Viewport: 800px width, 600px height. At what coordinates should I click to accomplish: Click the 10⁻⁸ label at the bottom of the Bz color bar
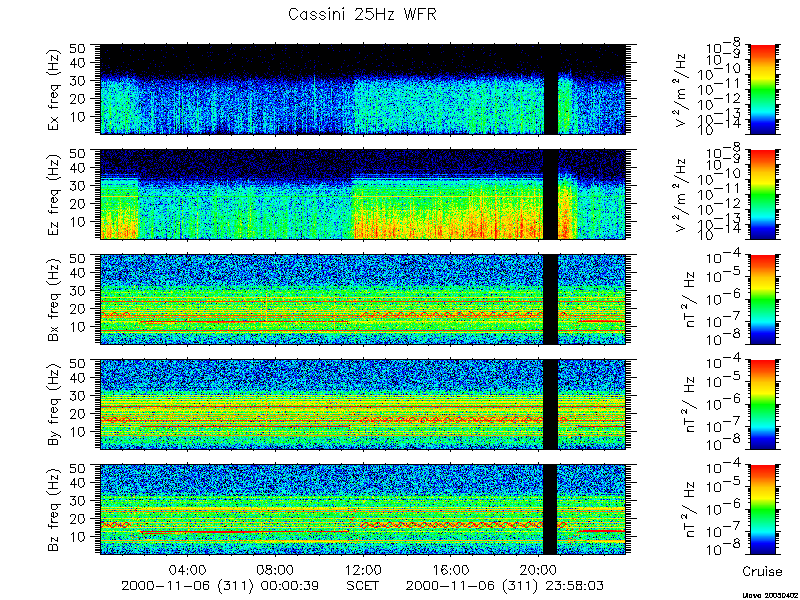[724, 550]
